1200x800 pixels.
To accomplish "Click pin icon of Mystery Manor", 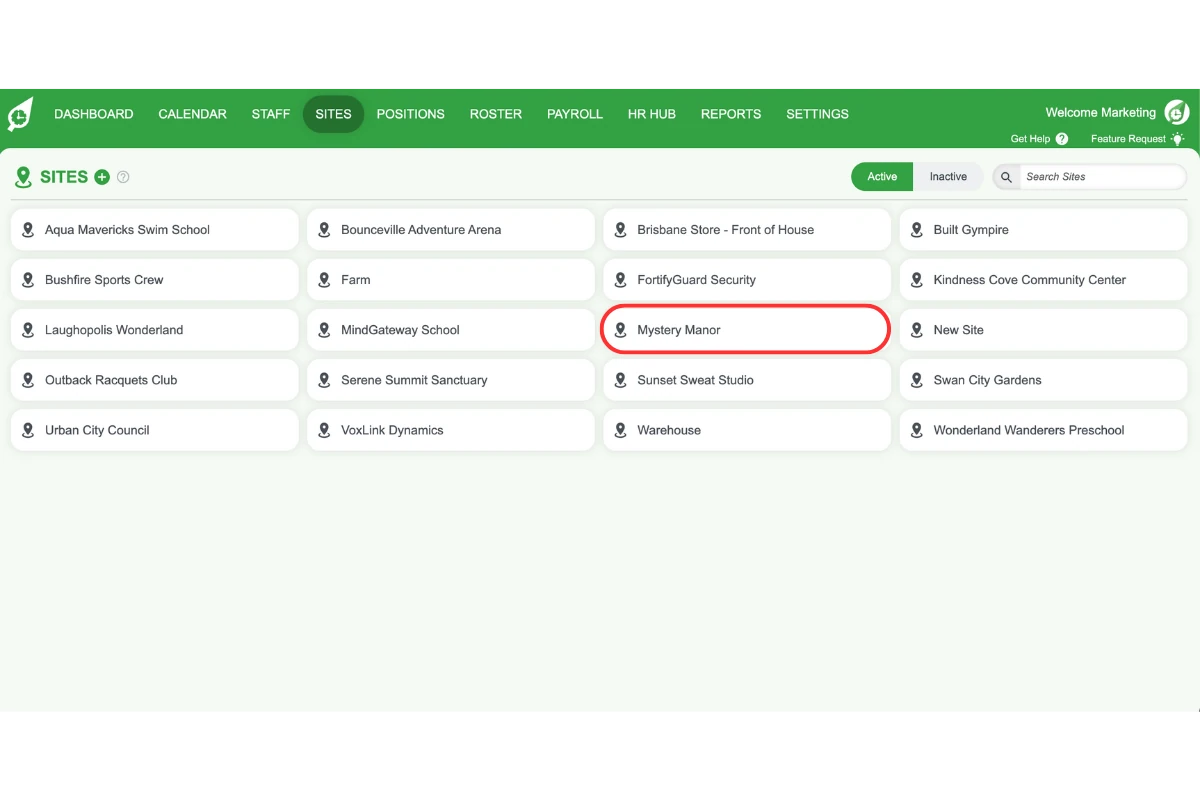I will [x=620, y=330].
